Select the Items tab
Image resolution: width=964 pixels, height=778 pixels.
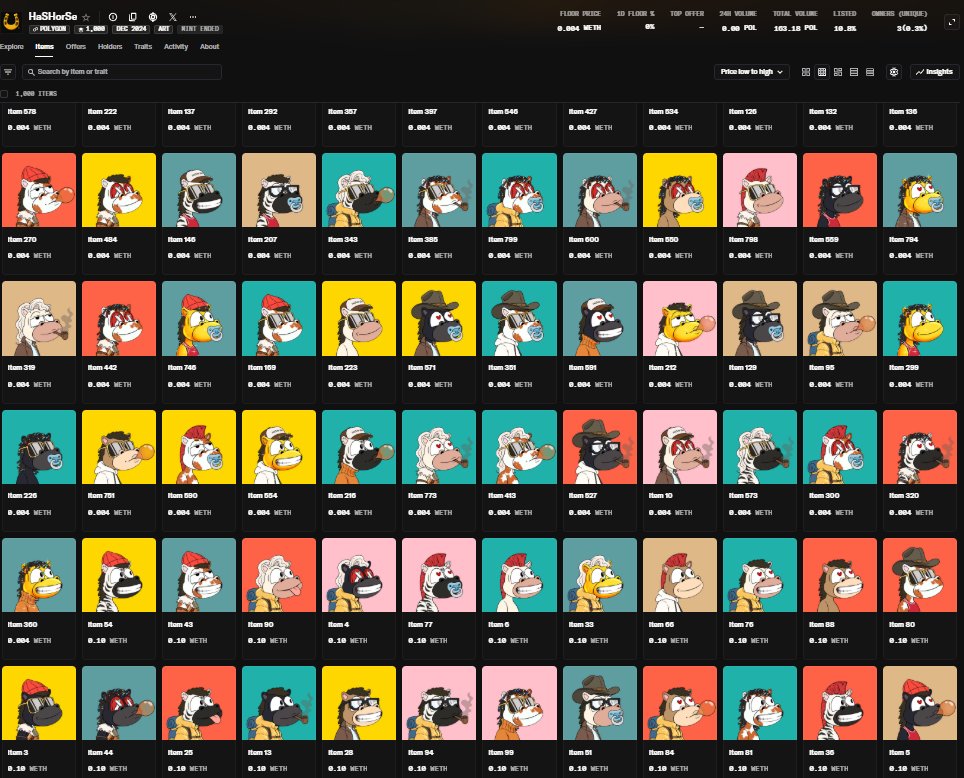pyautogui.click(x=44, y=47)
